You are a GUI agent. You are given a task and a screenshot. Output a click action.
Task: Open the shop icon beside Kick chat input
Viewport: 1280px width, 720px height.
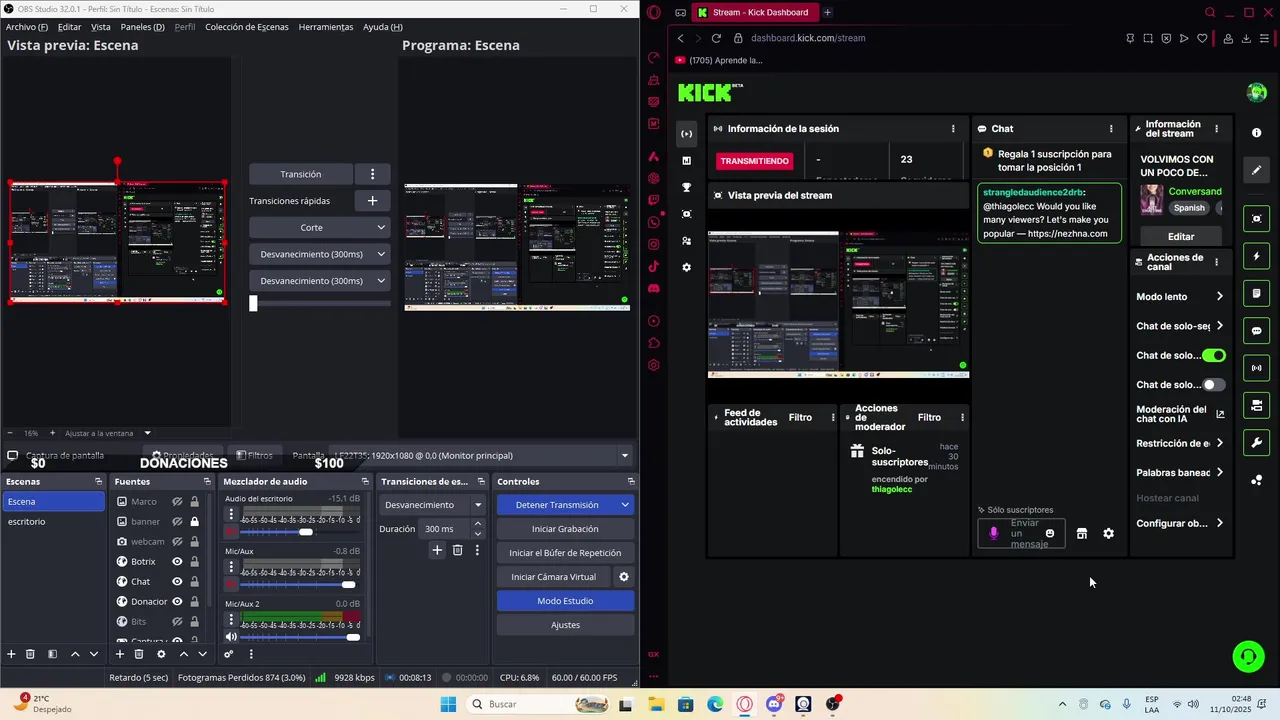tap(1081, 534)
